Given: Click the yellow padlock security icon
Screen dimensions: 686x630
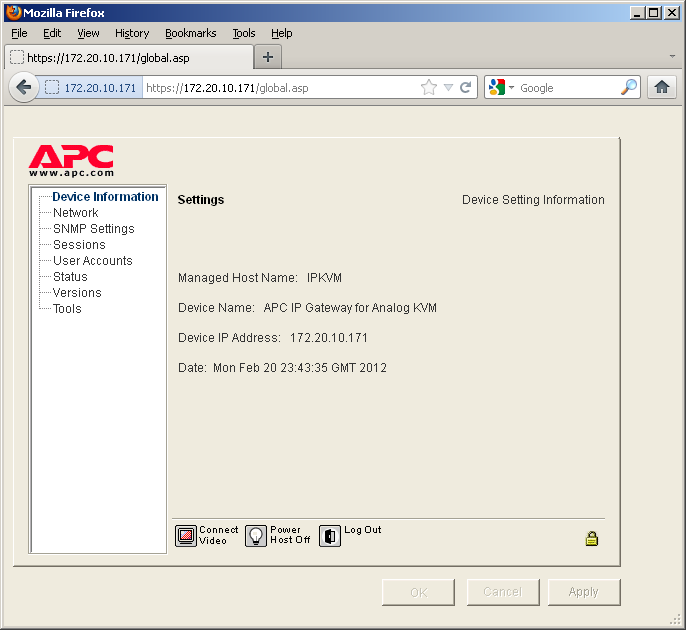Looking at the screenshot, I should (591, 539).
